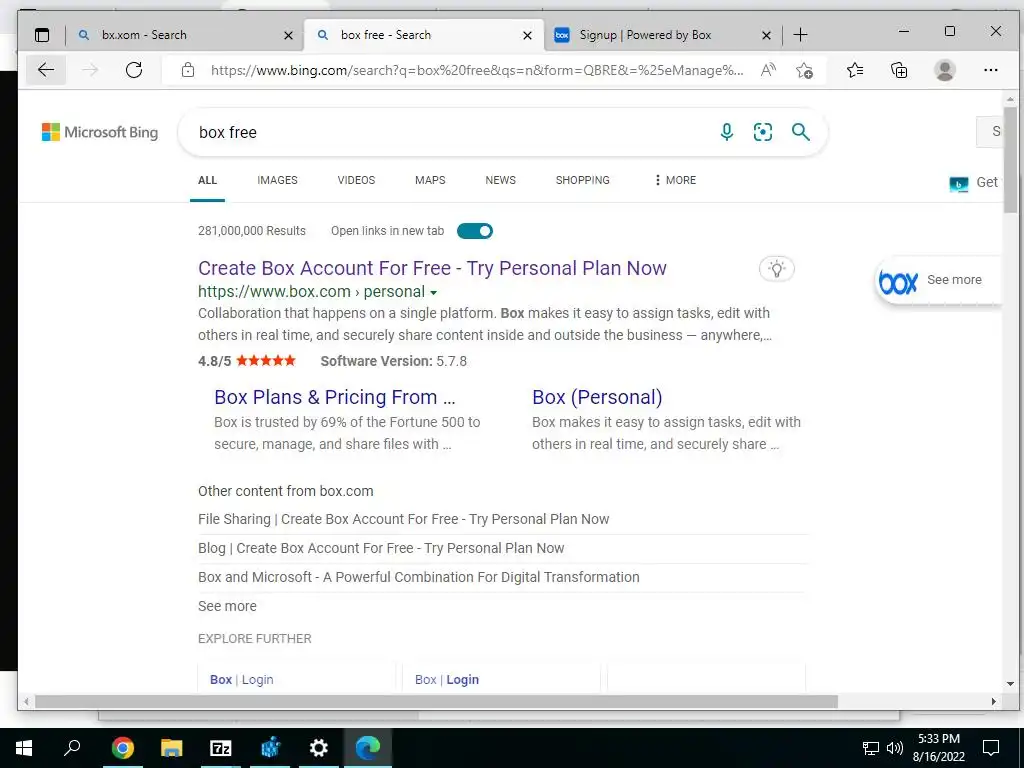The height and width of the screenshot is (768, 1024).
Task: Click the Microsoft Bing logo
Action: (x=100, y=132)
